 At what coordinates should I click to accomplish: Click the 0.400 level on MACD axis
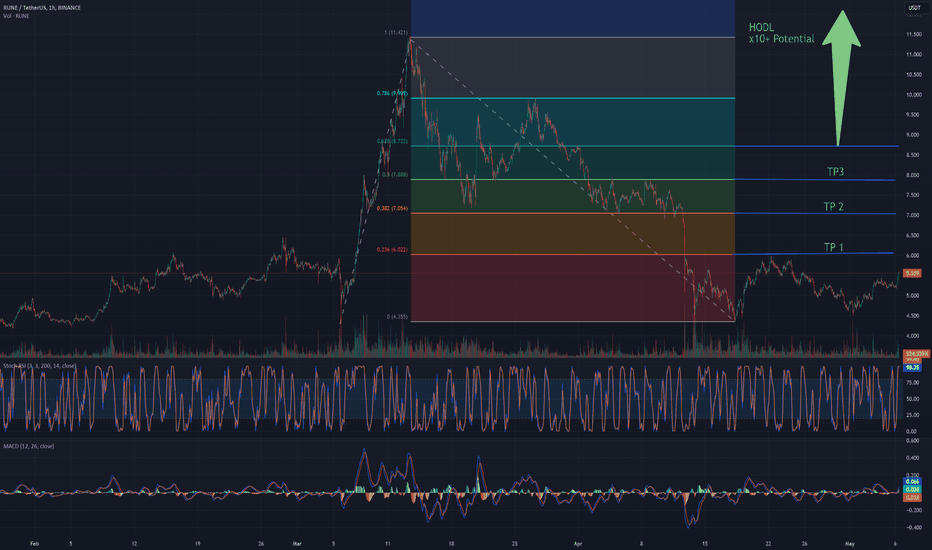[914, 458]
